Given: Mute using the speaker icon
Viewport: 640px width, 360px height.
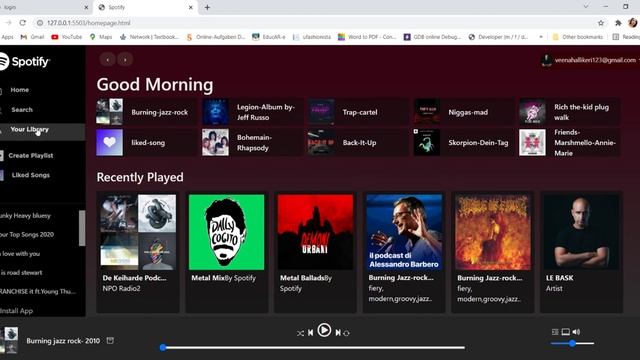Looking at the screenshot, I should (x=576, y=332).
